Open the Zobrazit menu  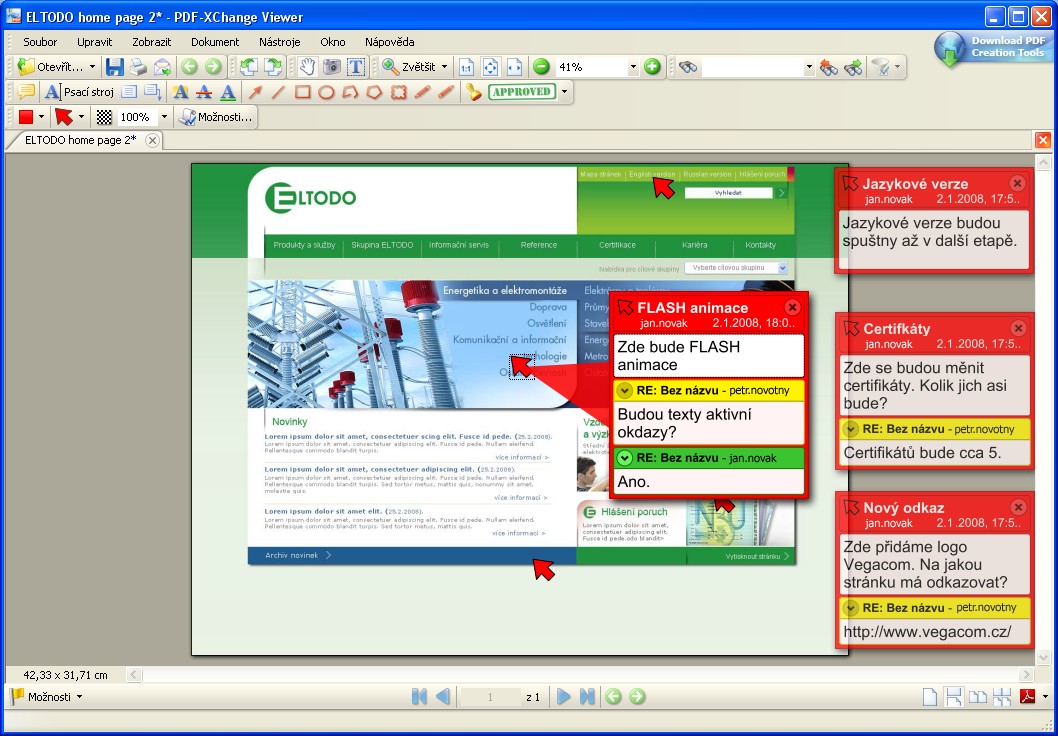(x=152, y=42)
